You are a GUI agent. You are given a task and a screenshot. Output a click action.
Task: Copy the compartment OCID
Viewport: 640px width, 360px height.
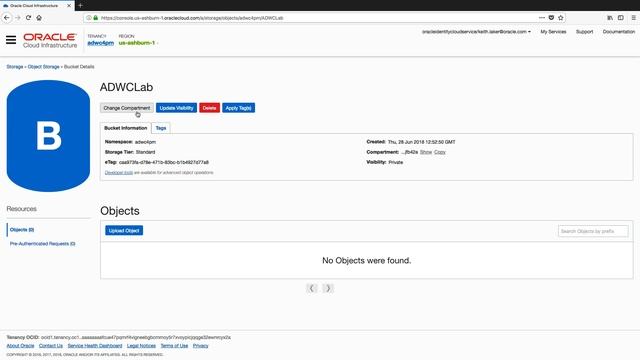pyautogui.click(x=440, y=152)
